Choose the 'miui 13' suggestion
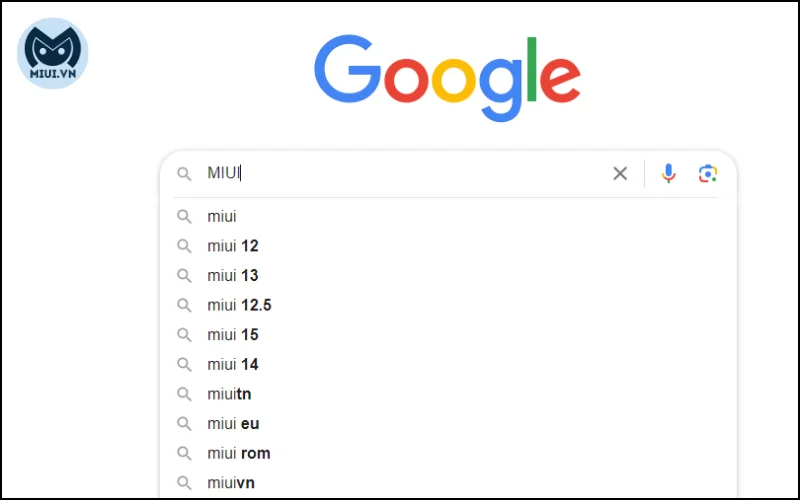Image resolution: width=800 pixels, height=500 pixels. (448, 276)
